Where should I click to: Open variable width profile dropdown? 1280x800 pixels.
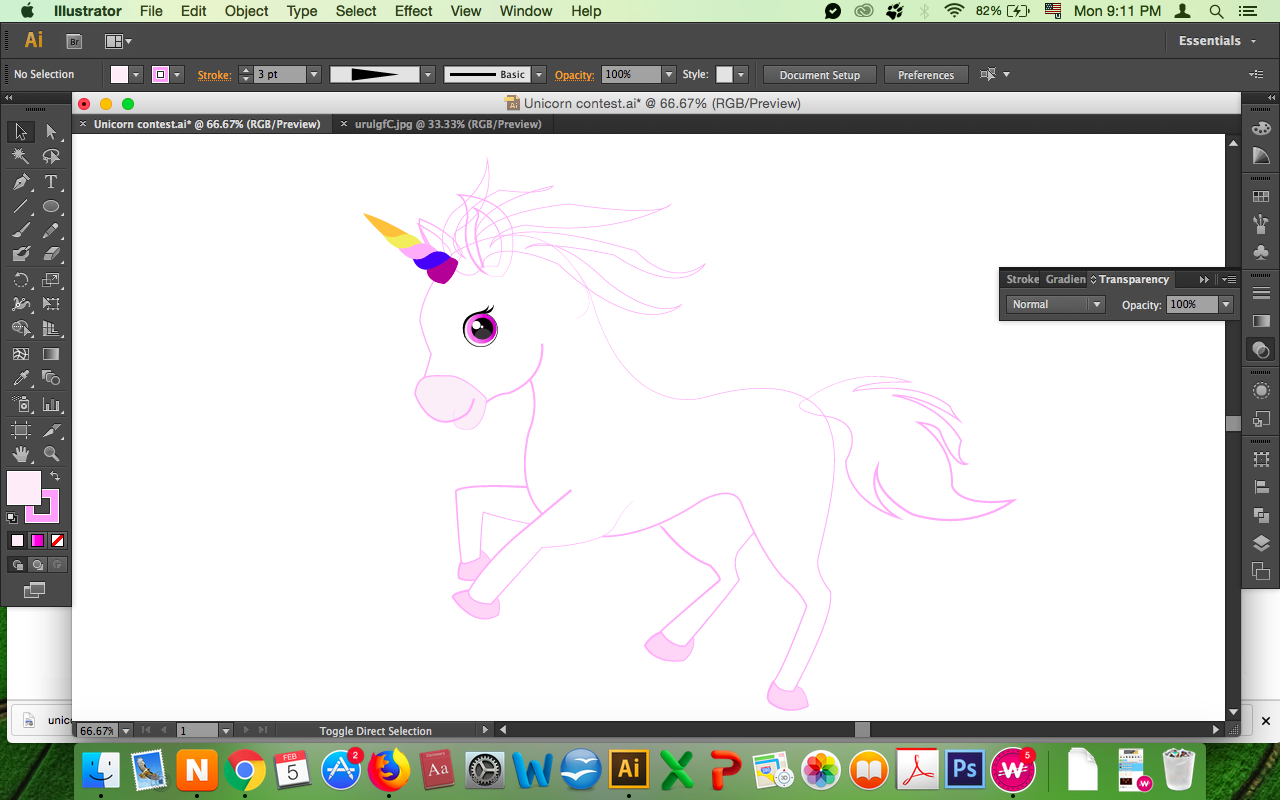tap(428, 75)
